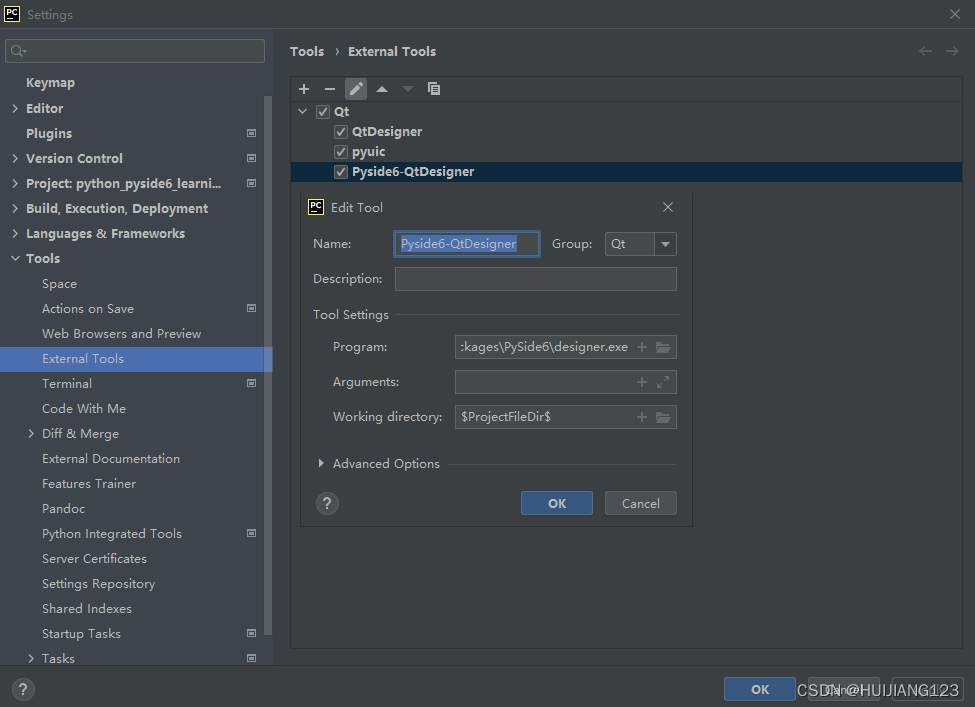
Task: Move the selected tool down
Action: [408, 89]
